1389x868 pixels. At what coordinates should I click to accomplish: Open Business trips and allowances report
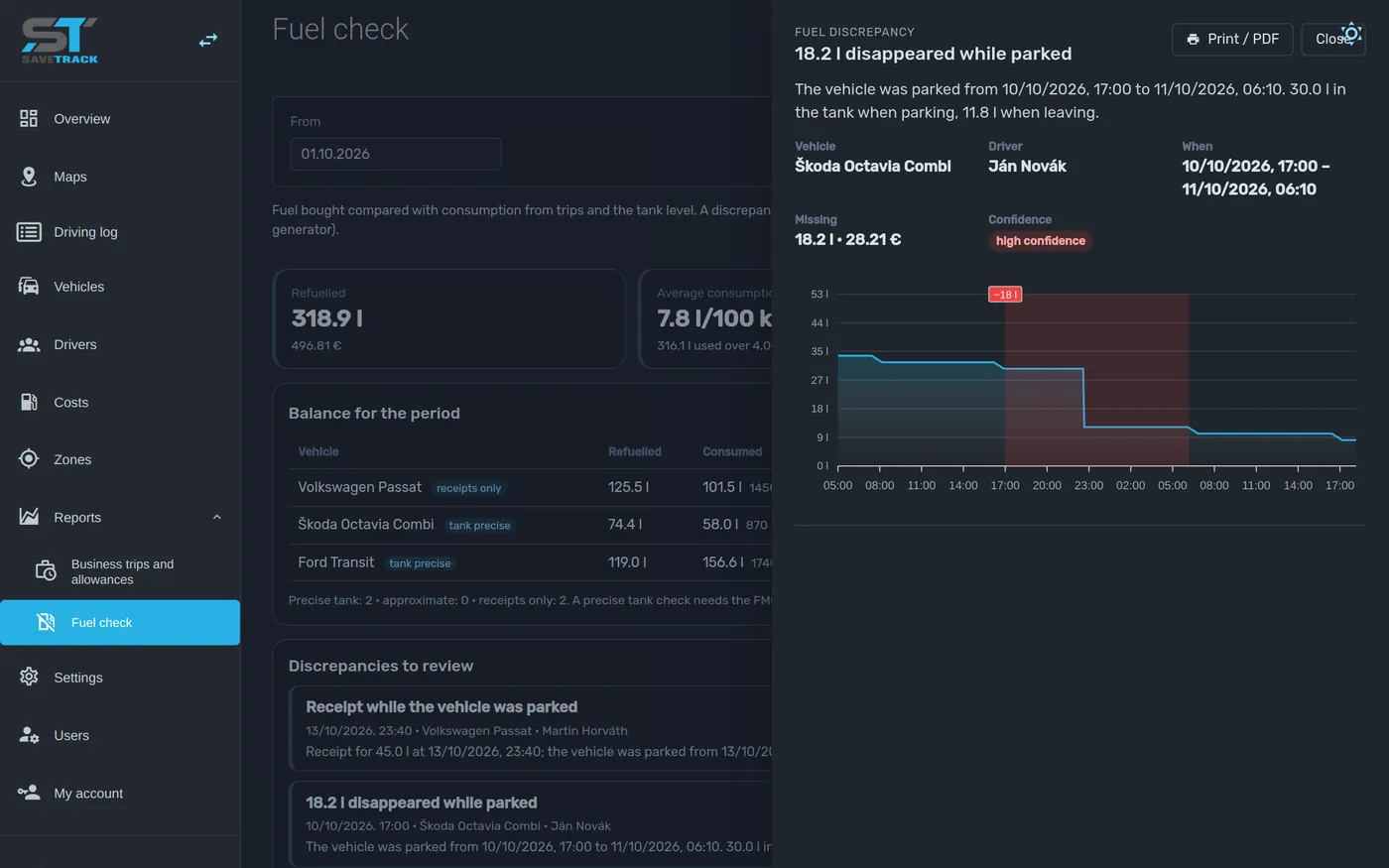click(120, 571)
